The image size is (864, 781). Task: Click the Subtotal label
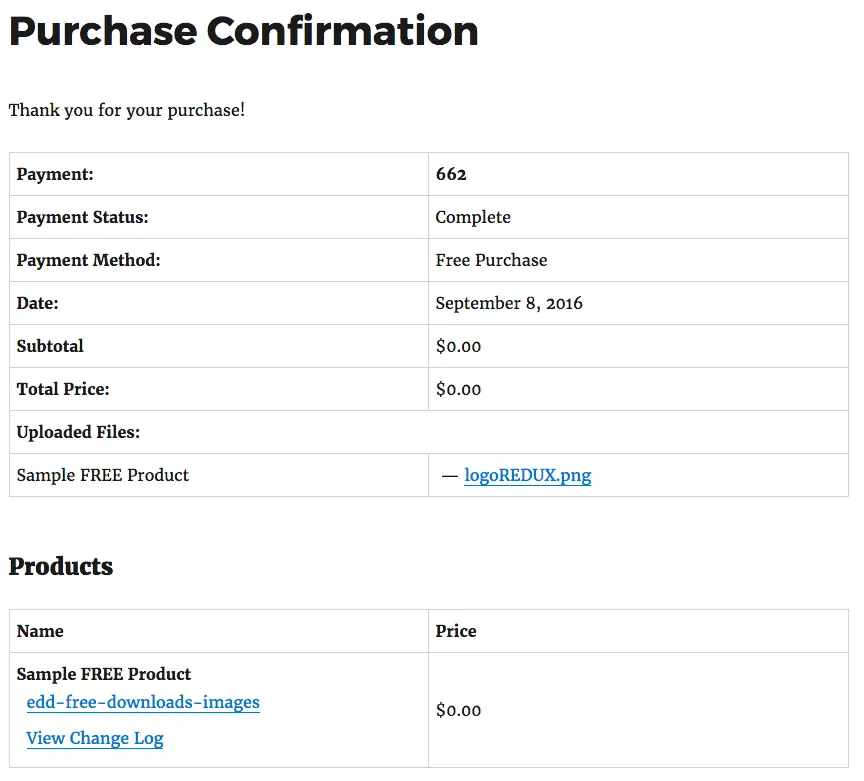[x=50, y=346]
